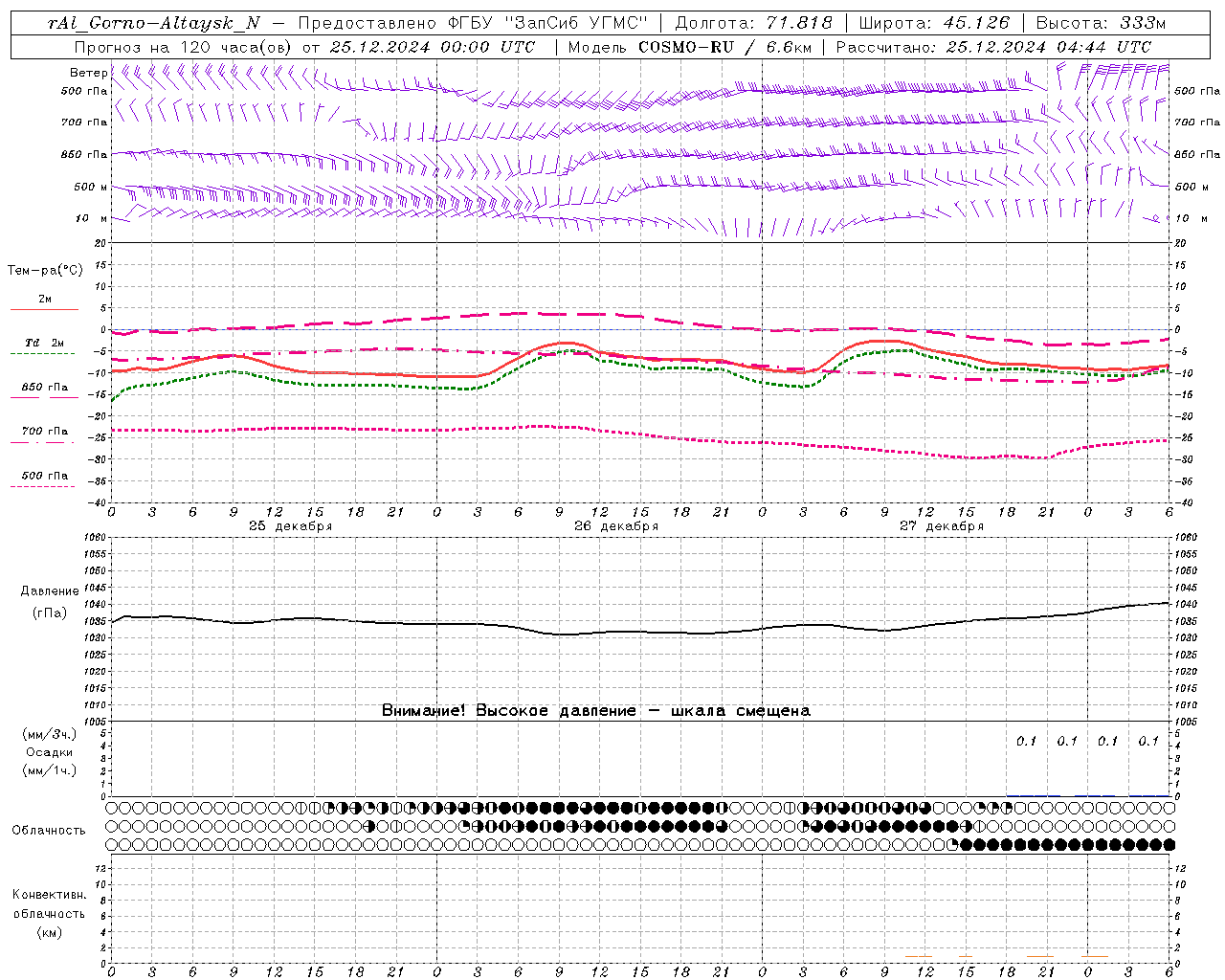Viewport: 1225px width, 980px height.
Task: Click the (мм/1ч.) precipitation unit label
Action: pos(50,770)
